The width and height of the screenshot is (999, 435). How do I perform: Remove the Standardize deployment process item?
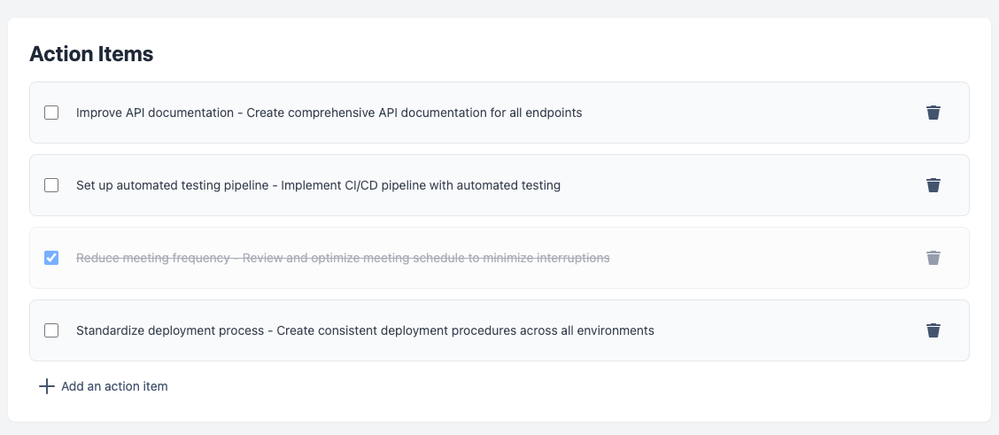(933, 330)
